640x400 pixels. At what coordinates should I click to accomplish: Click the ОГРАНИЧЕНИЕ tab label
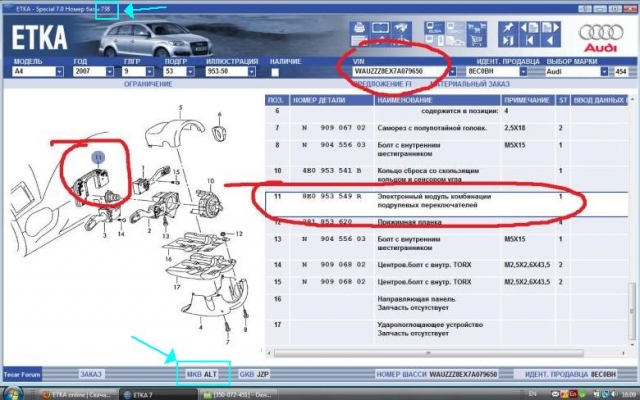[148, 84]
